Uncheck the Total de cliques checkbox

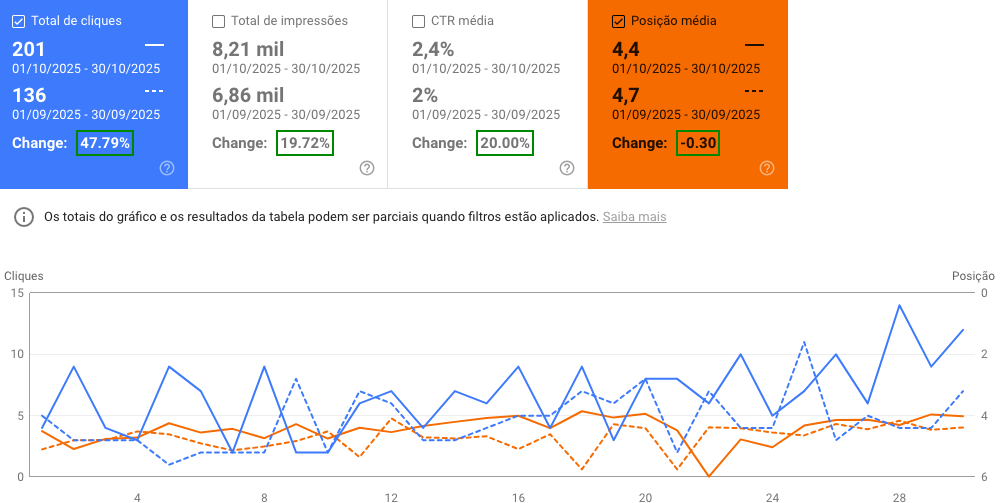(19, 21)
